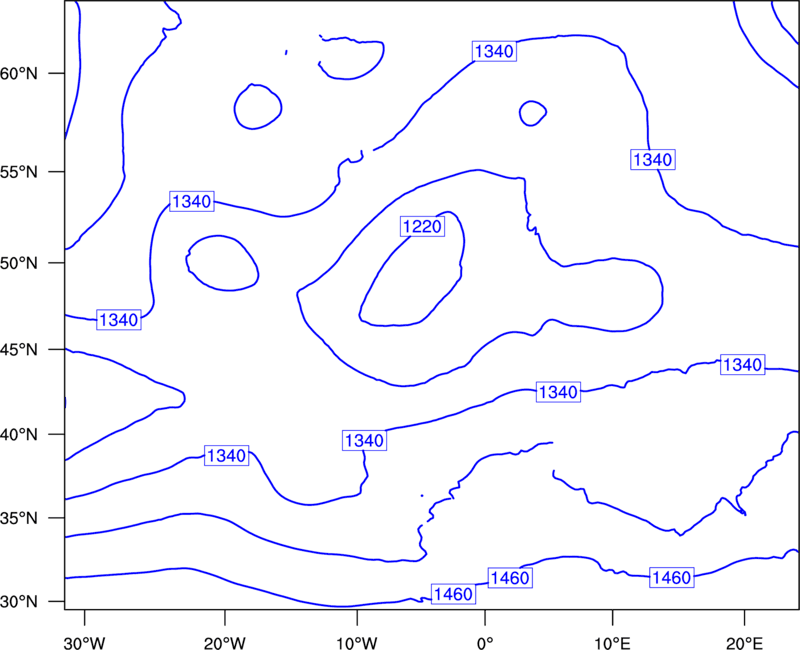Click the 40°N latitude axis label
Image resolution: width=800 pixels, height=650 pixels.
[x=19, y=435]
